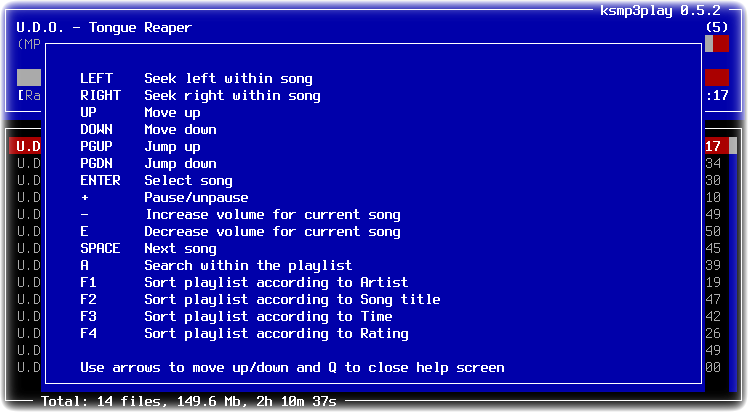Screen dimensions: 748x412
Task: Click 'Search within the playlist' help line
Action: tap(248, 265)
